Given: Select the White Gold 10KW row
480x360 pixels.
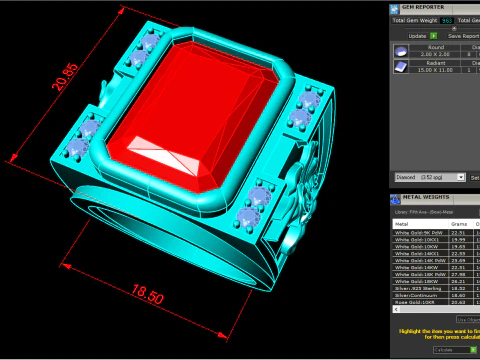Looking at the screenshot, I should click(436, 247).
